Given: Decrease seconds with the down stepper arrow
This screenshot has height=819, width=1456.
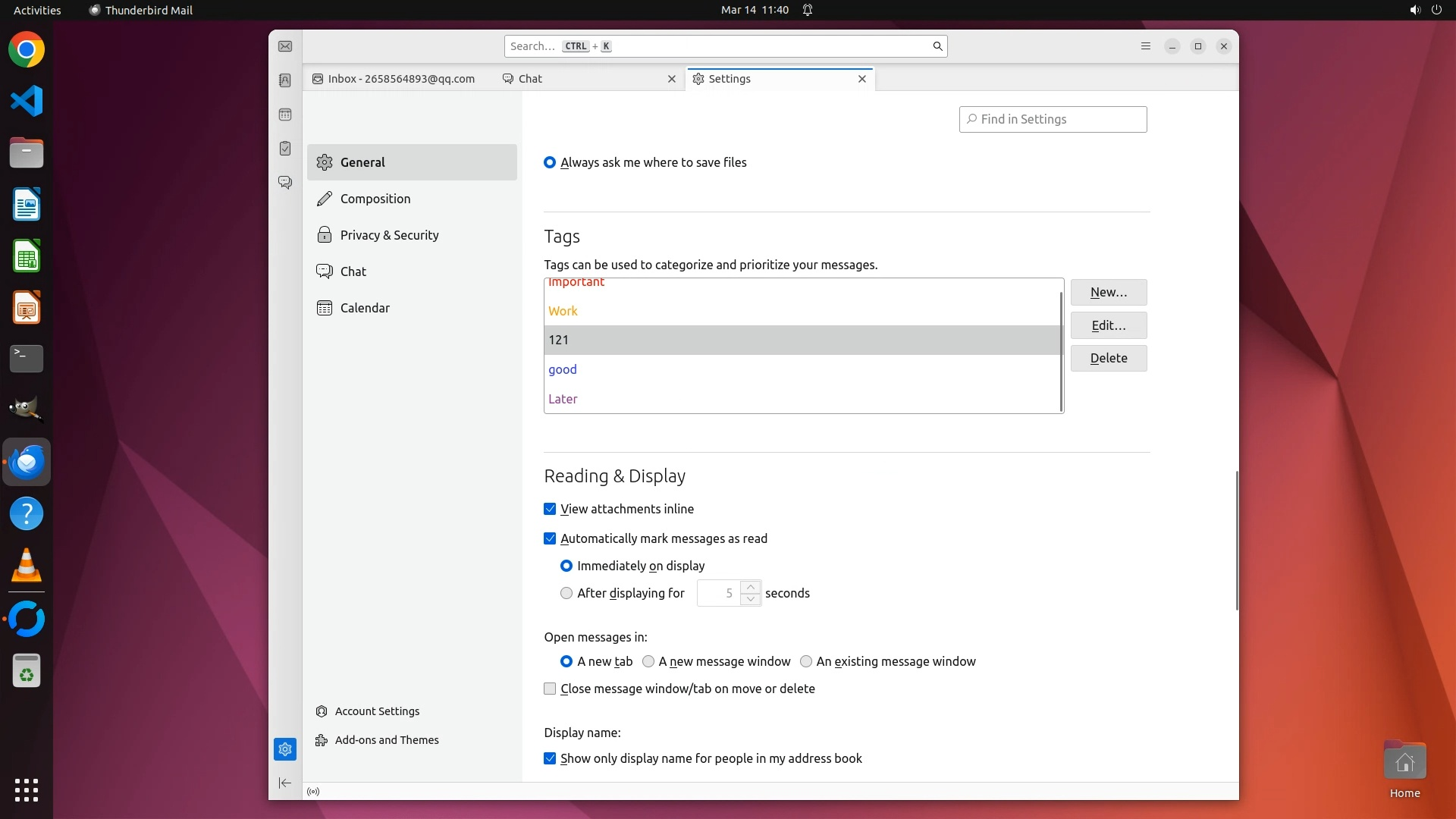Looking at the screenshot, I should (750, 599).
